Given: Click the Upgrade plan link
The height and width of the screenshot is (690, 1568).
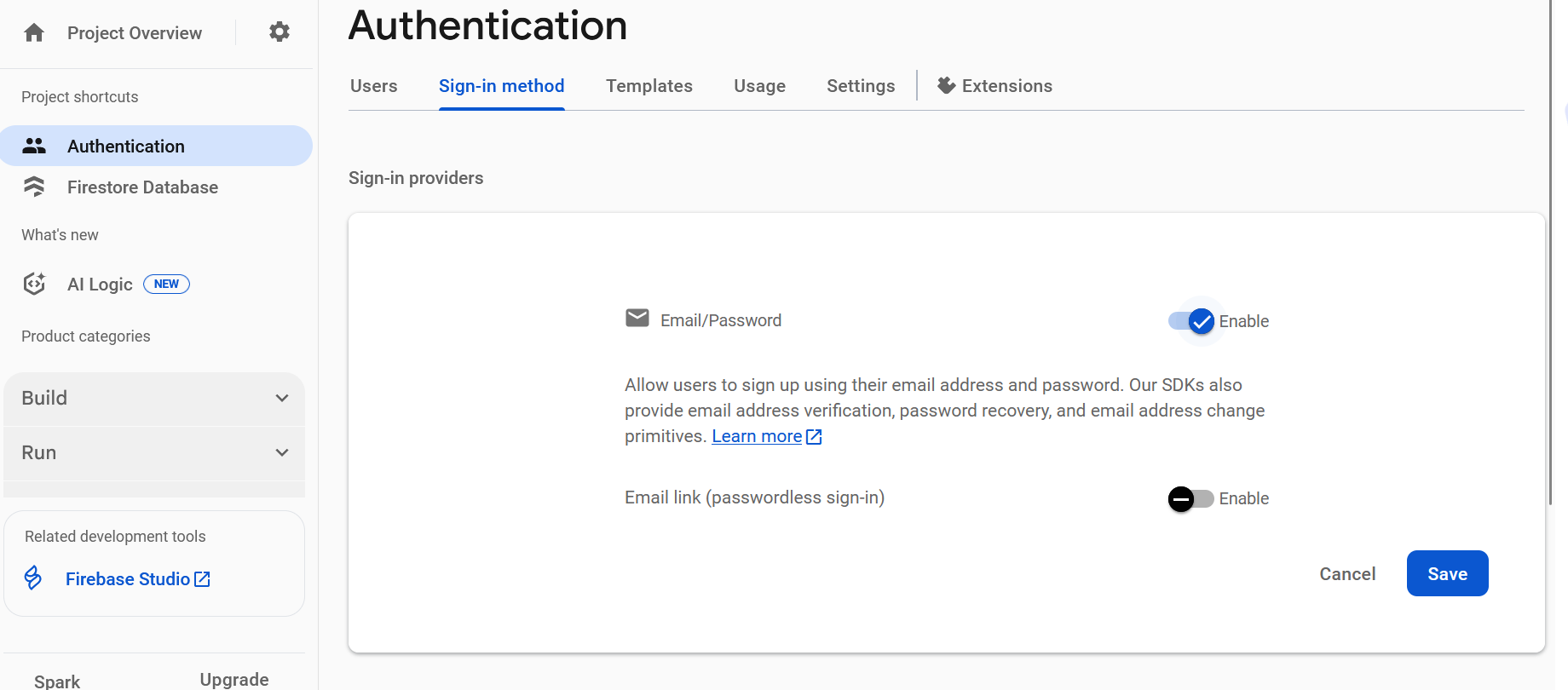Looking at the screenshot, I should [234, 679].
